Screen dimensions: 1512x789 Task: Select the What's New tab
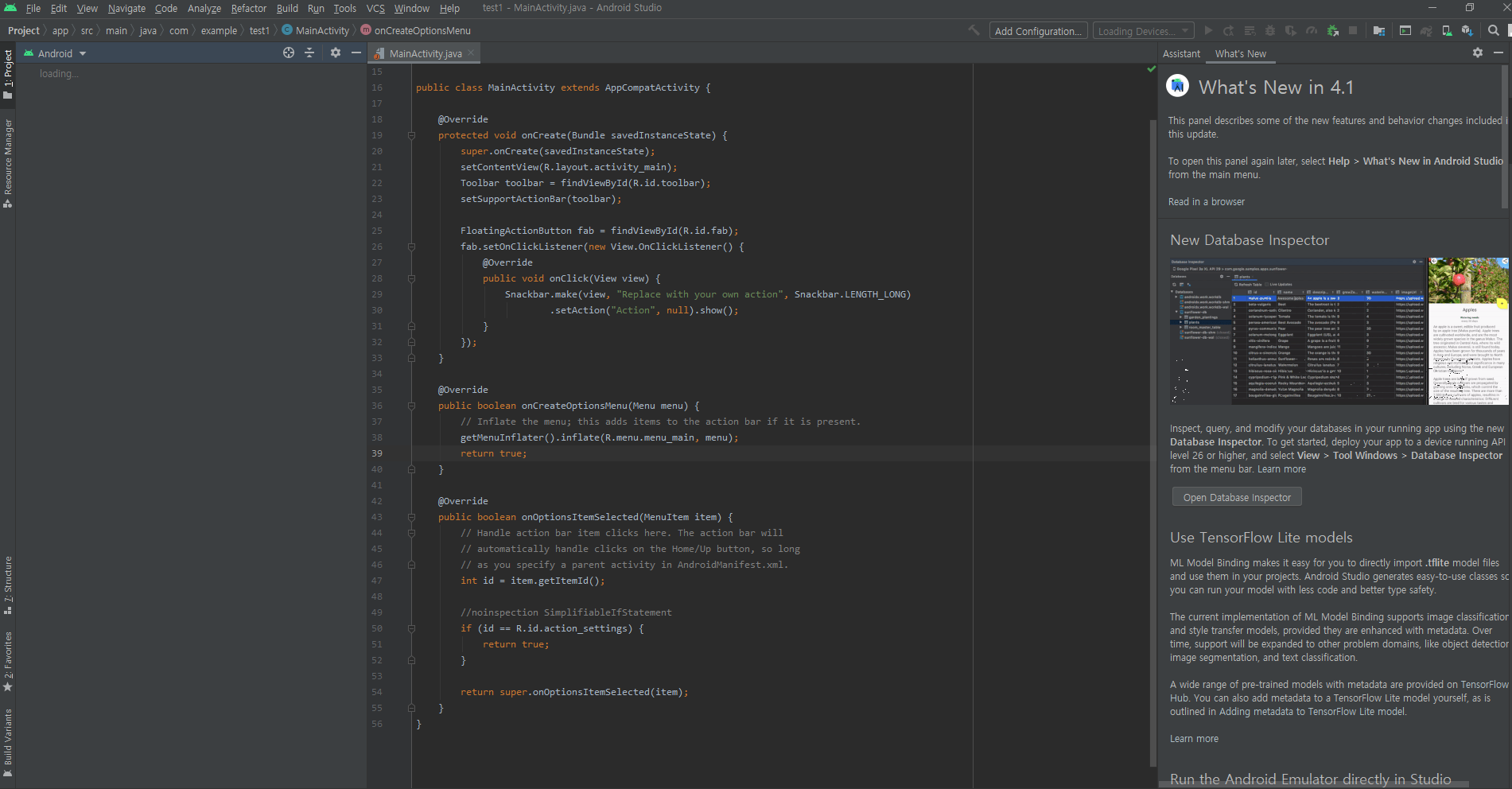click(x=1240, y=53)
